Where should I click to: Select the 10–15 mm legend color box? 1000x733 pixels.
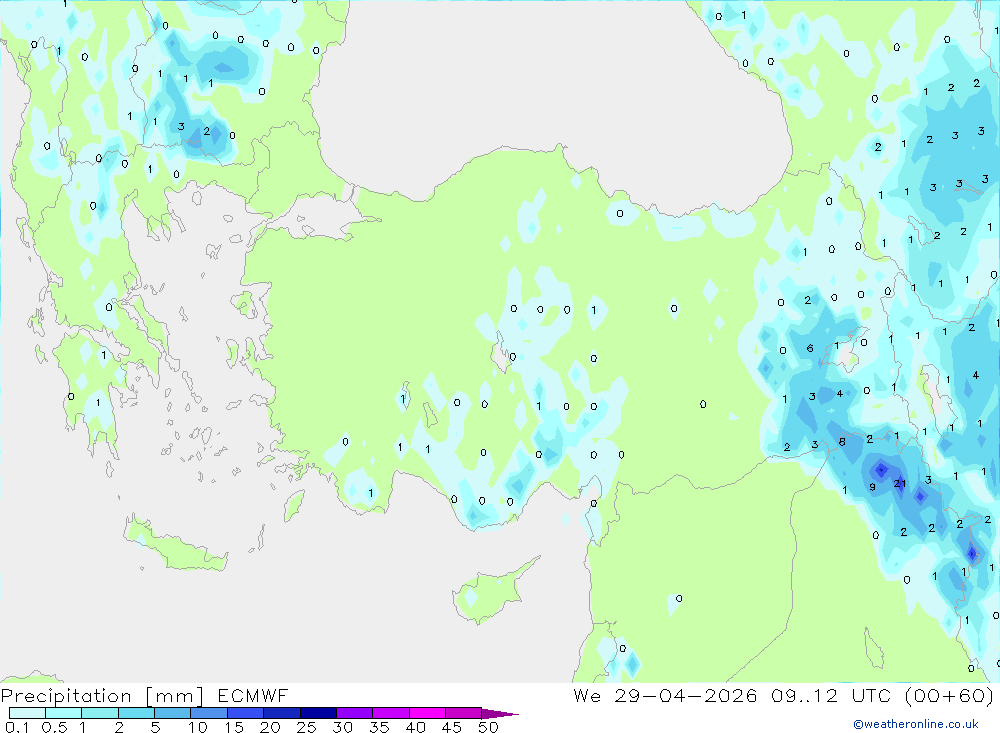coord(209,713)
